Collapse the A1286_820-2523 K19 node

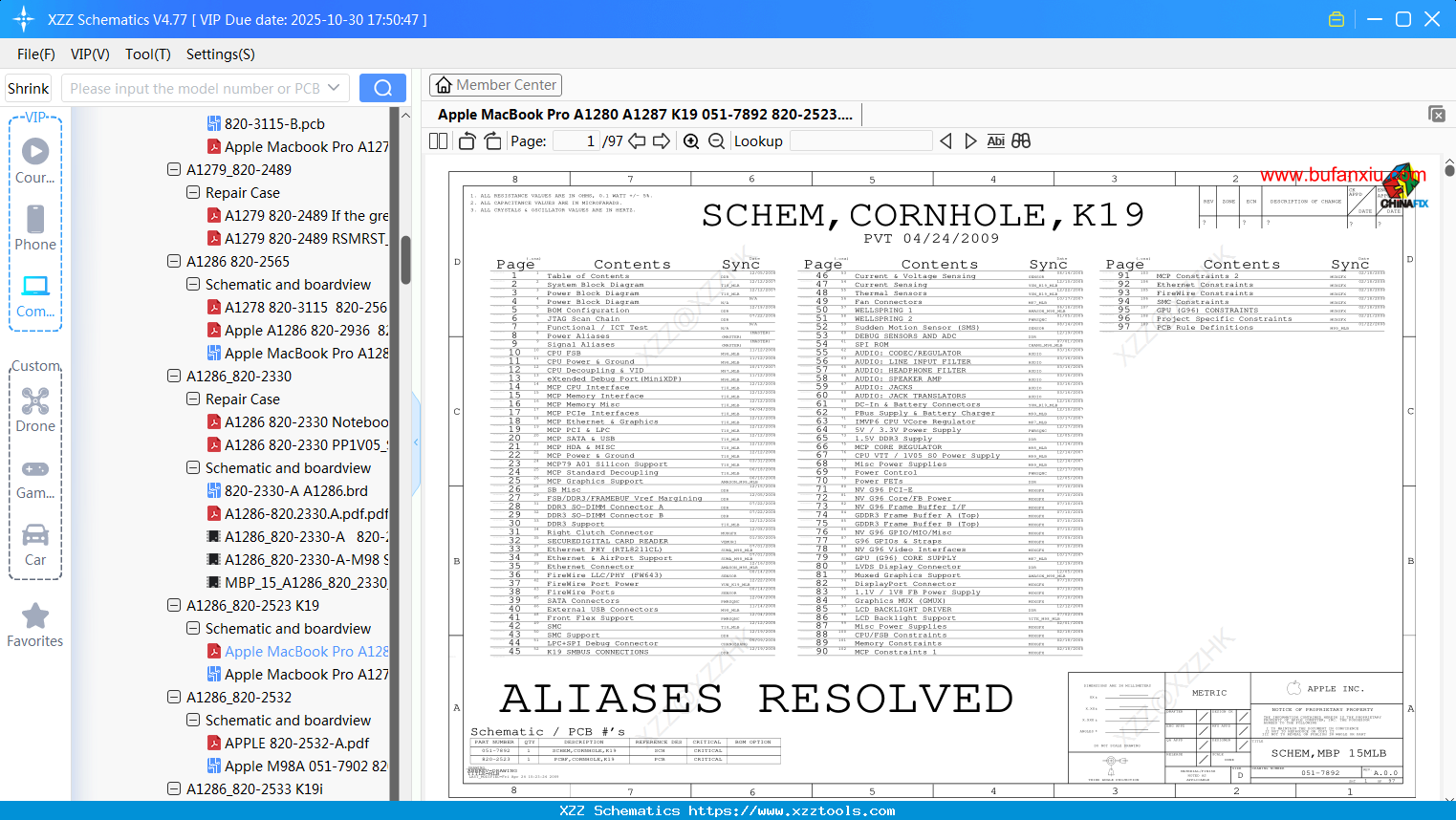(174, 605)
